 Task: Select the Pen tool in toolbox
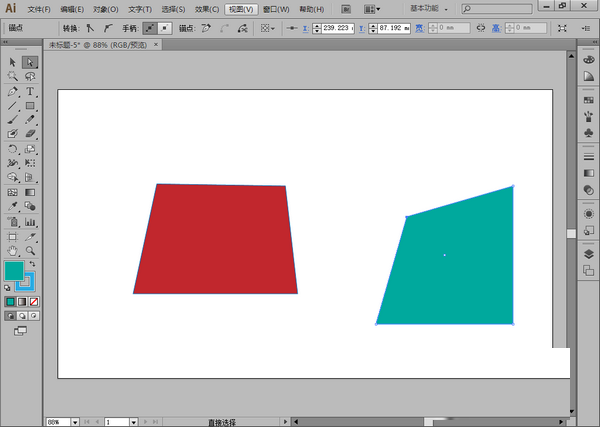tap(13, 91)
